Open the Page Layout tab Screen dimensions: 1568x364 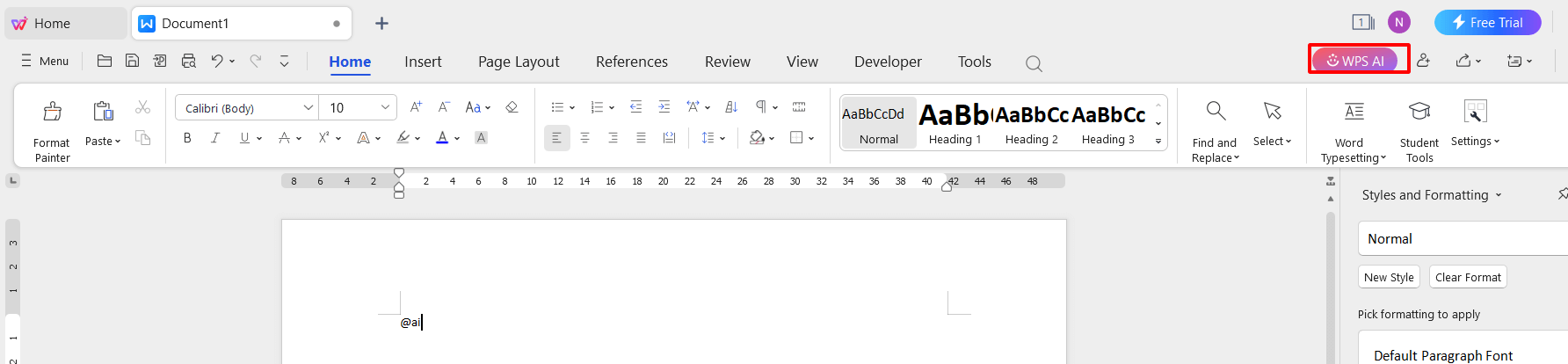519,62
